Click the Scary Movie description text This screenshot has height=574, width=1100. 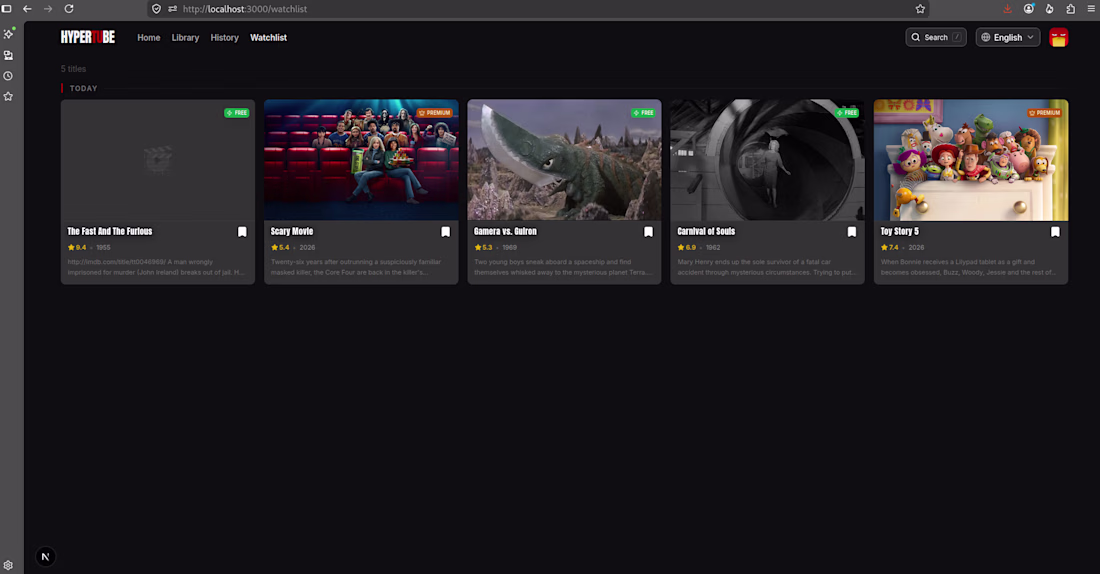coord(356,267)
